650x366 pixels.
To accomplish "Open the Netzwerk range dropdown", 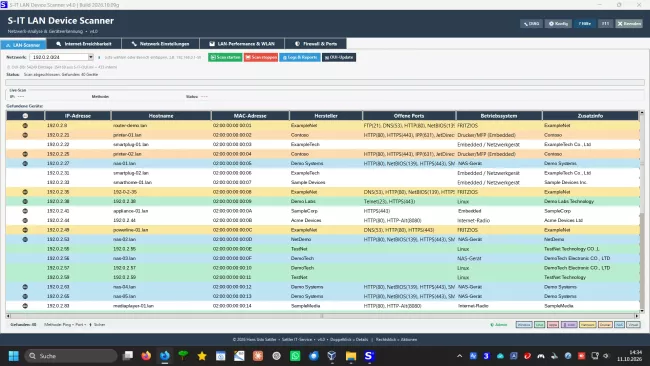I will click(x=90, y=57).
